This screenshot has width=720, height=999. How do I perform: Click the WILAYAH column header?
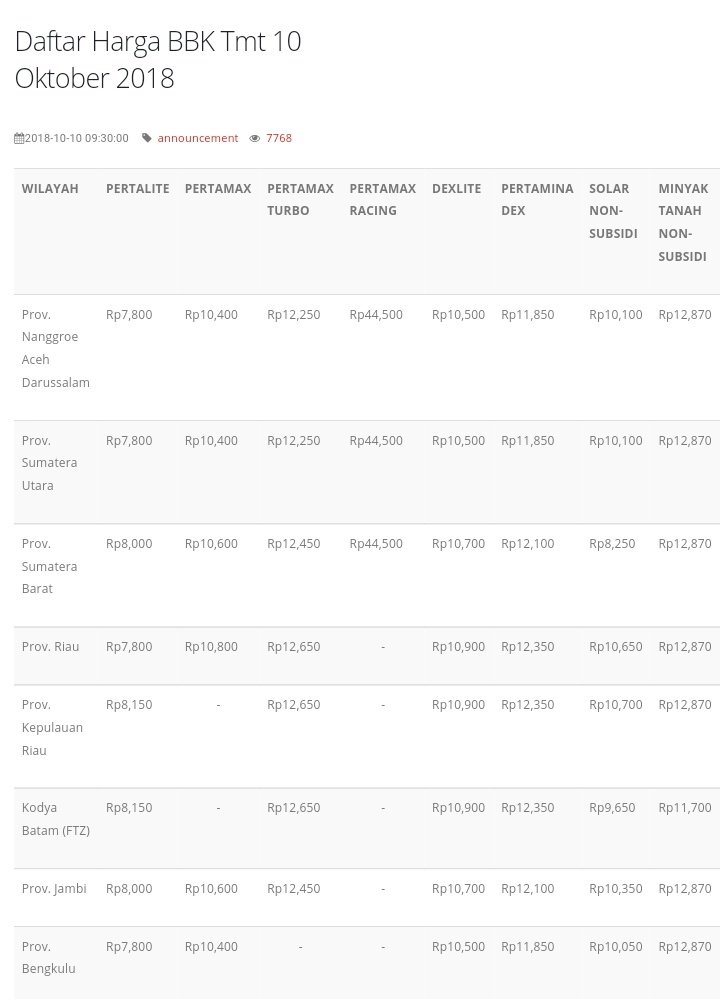[x=50, y=189]
